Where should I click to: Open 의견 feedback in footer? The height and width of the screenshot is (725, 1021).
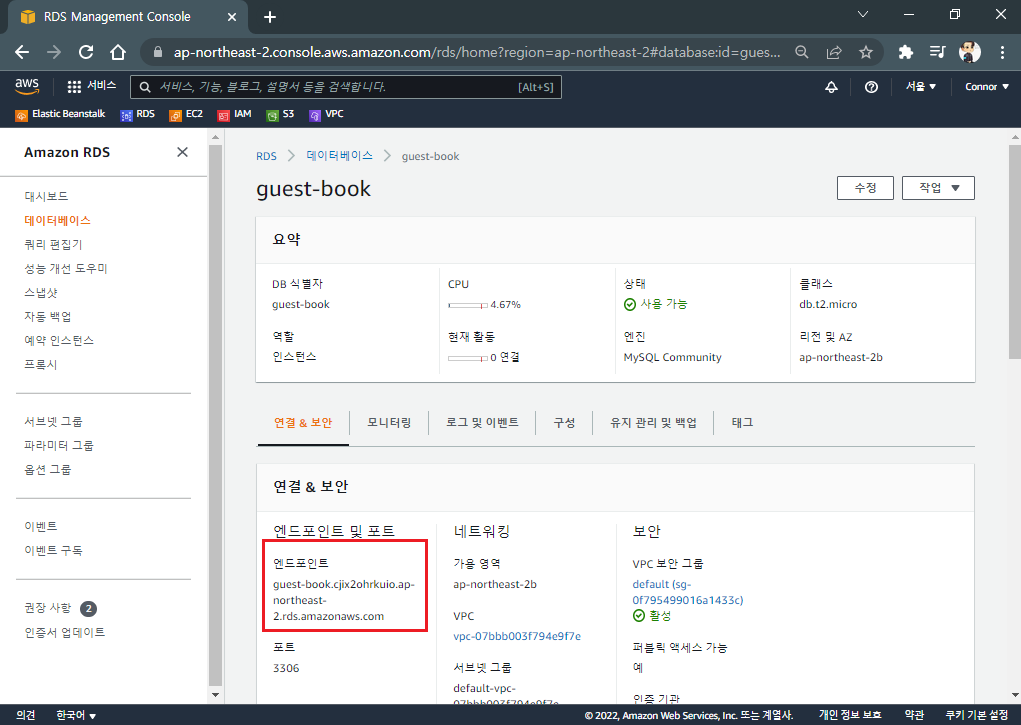point(25,715)
